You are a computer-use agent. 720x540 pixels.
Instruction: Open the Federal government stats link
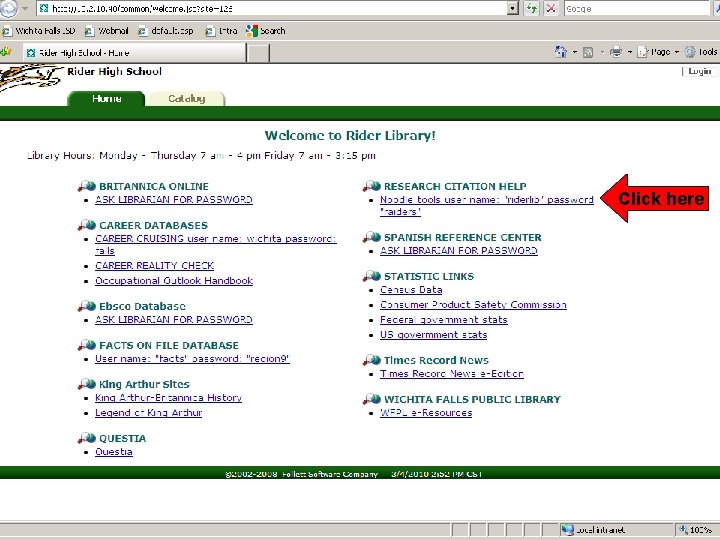[x=444, y=320]
